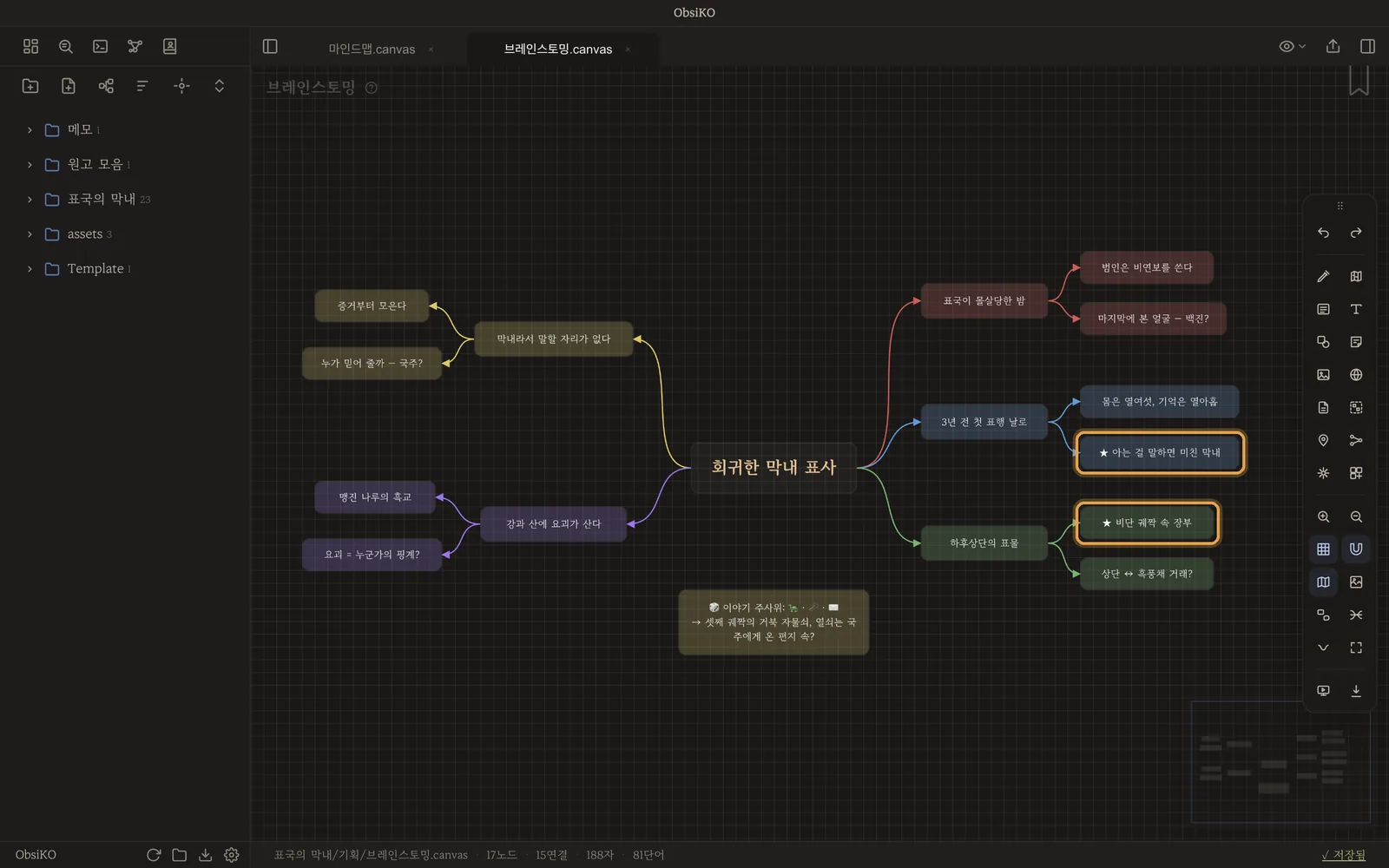Select the pencil draw tool
The width and height of the screenshot is (1389, 868).
click(1323, 276)
